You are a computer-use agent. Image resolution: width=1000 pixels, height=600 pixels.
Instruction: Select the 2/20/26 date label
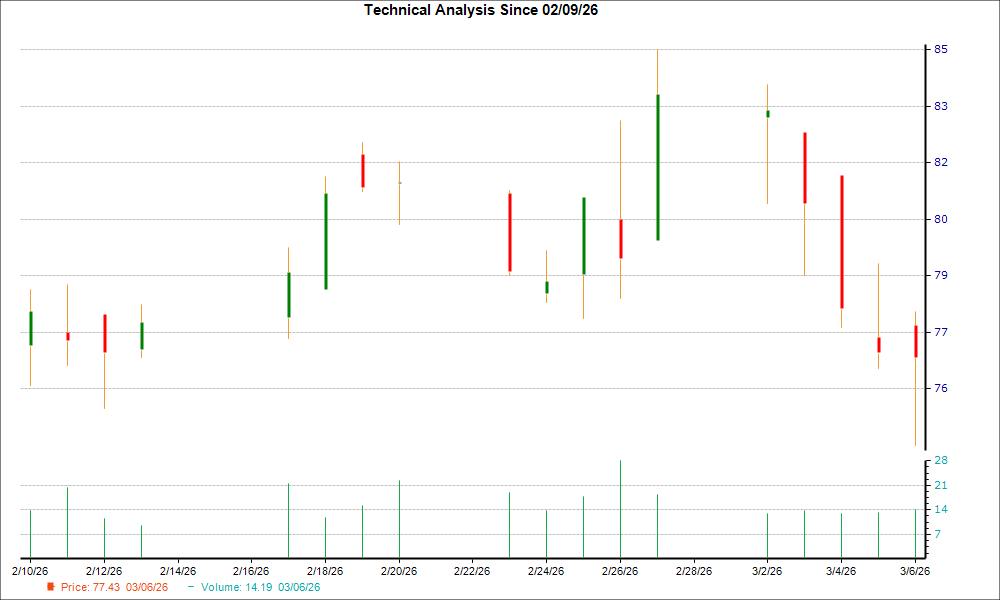[x=400, y=570]
